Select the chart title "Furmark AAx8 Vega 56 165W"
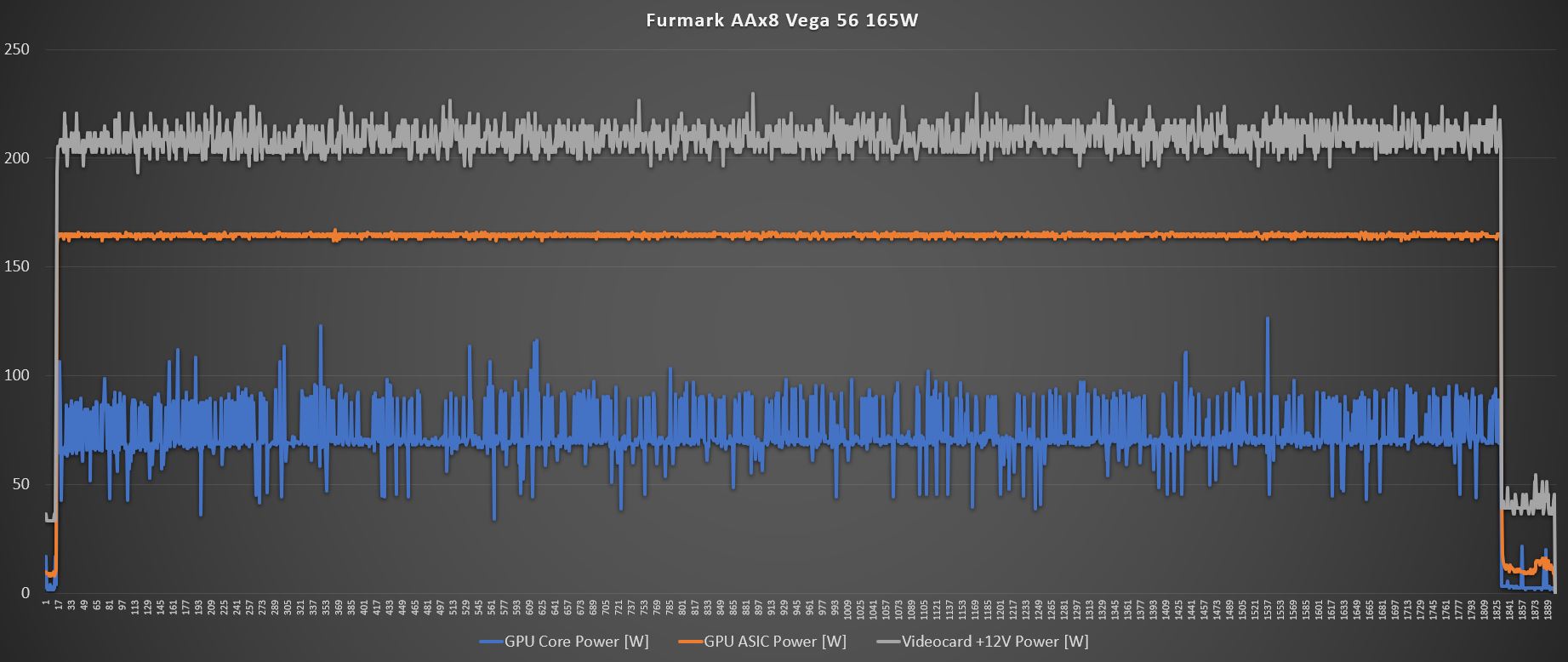This screenshot has height=662, width=1568. (782, 21)
